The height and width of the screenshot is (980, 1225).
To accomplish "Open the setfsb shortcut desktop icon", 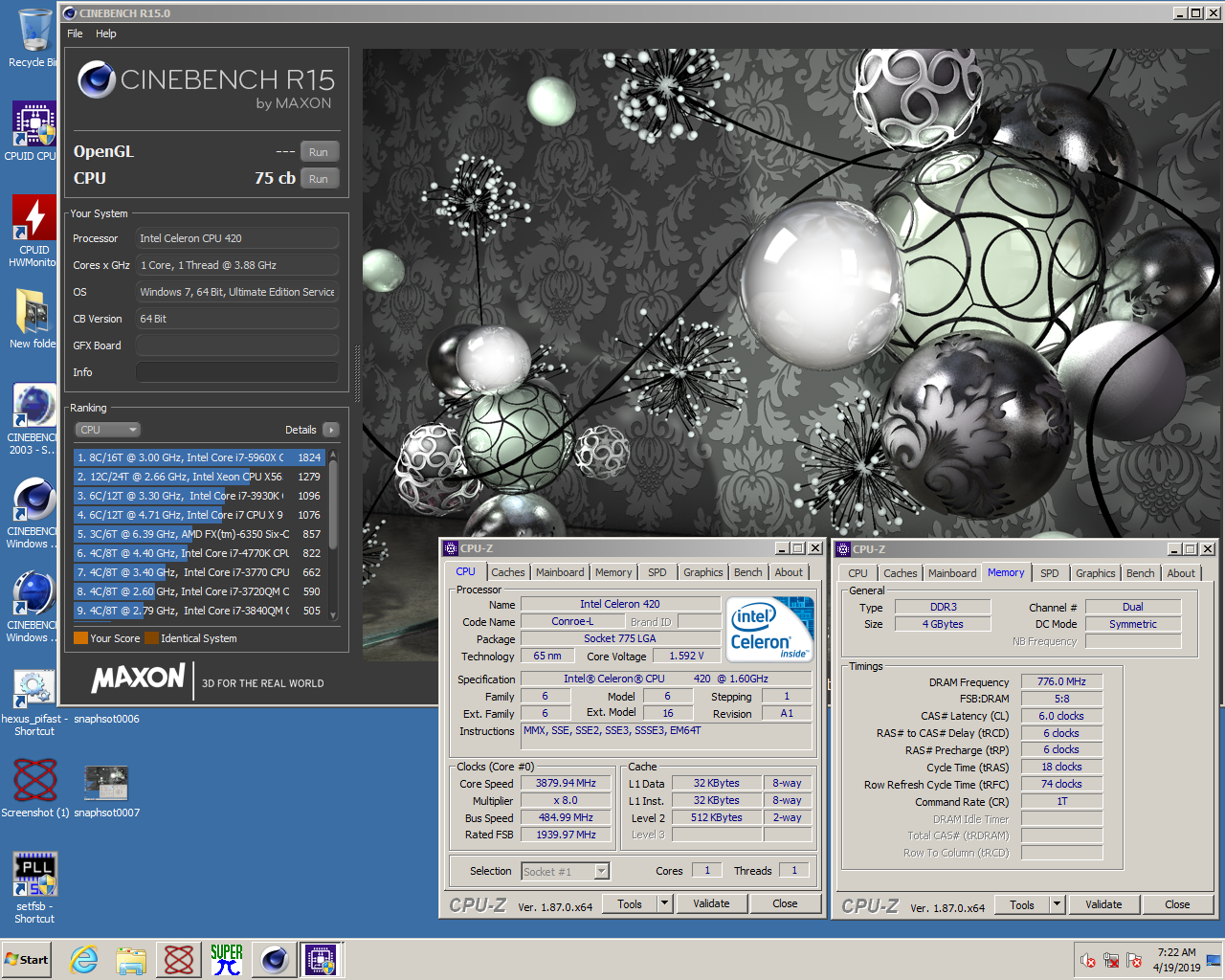I will coord(34,887).
